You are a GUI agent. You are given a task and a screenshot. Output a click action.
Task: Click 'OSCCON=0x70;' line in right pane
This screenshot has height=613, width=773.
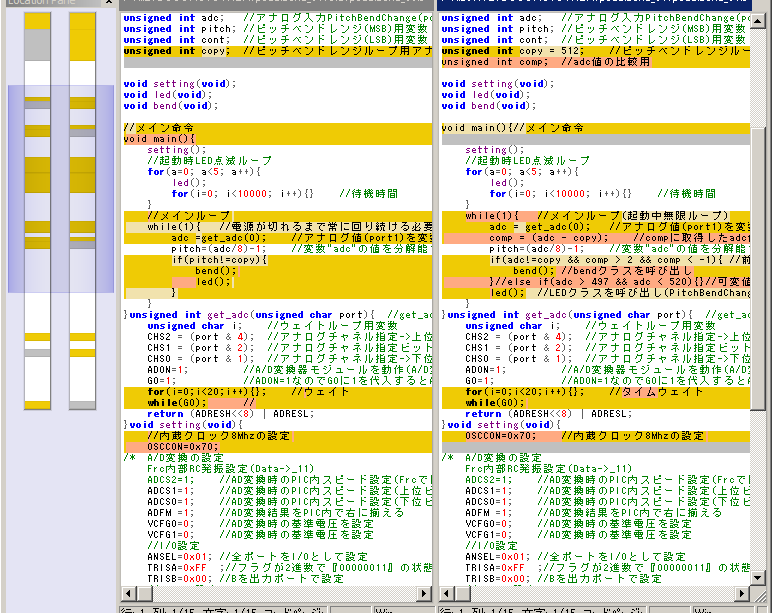pos(596,436)
